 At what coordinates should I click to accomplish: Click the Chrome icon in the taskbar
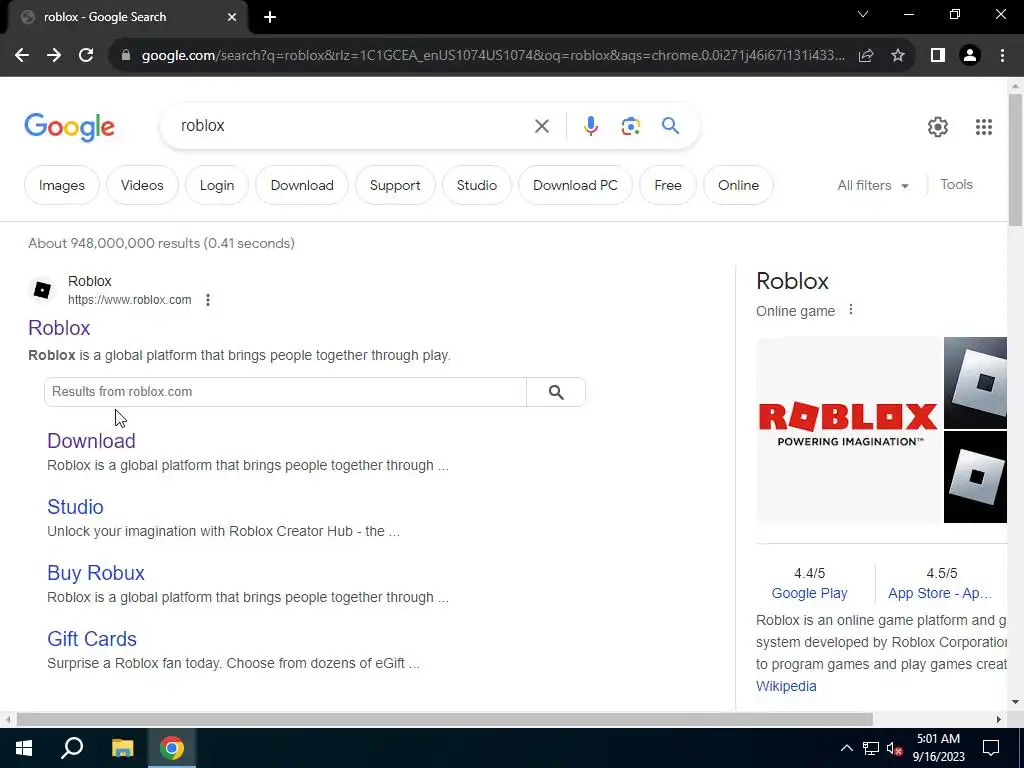(x=172, y=748)
